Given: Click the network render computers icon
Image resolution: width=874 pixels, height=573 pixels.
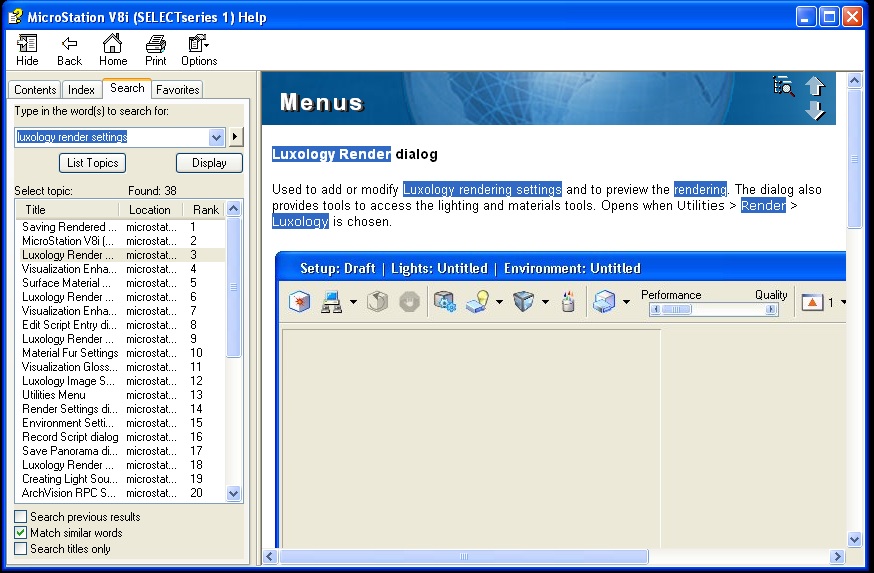Looking at the screenshot, I should [332, 302].
